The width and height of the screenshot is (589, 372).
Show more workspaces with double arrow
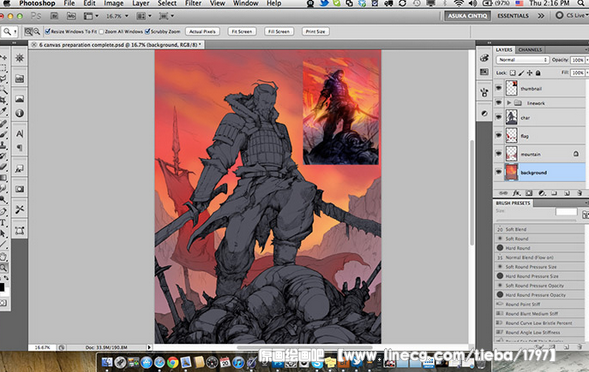point(541,16)
